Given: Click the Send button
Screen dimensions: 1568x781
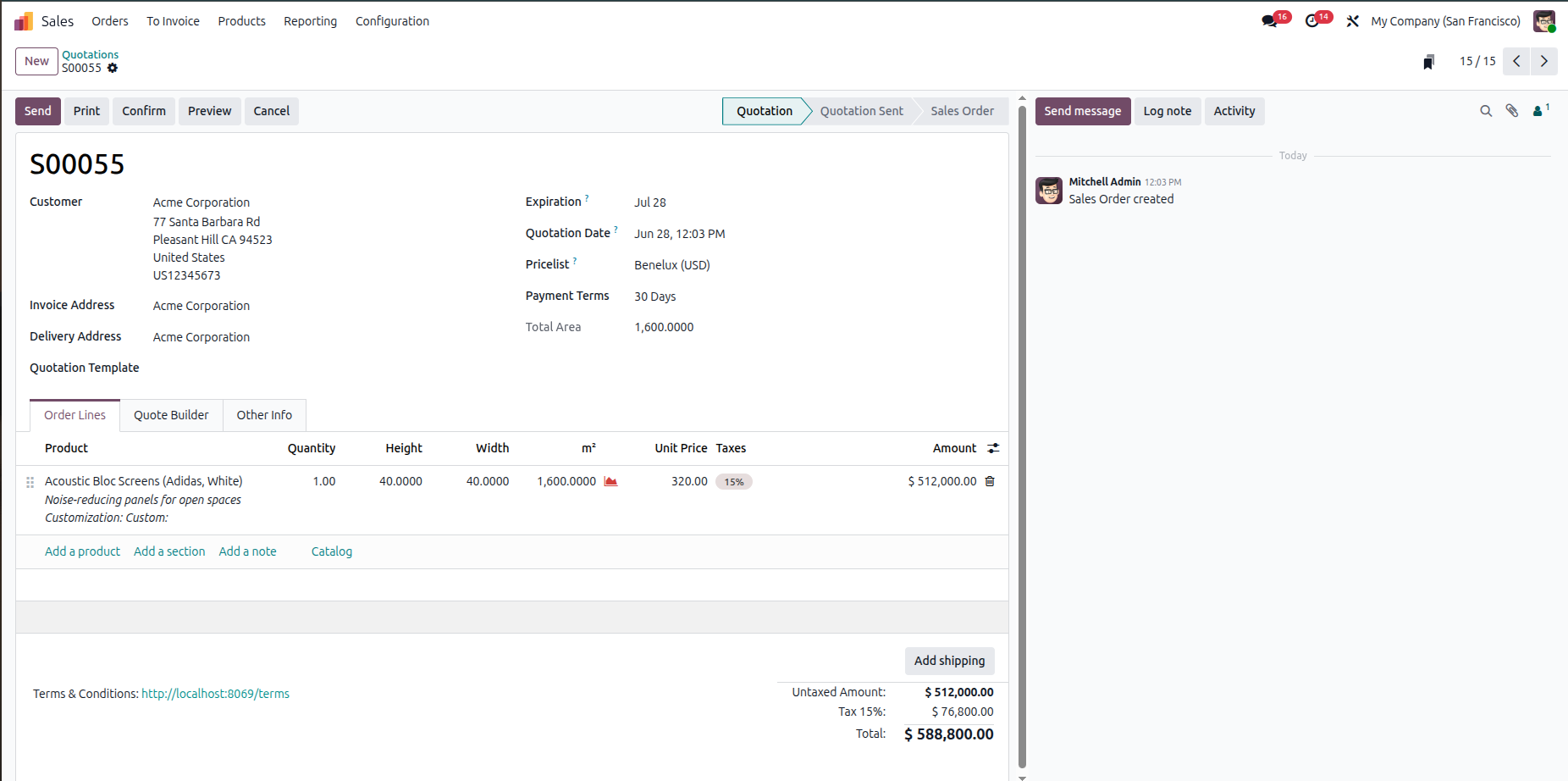Looking at the screenshot, I should tap(38, 111).
